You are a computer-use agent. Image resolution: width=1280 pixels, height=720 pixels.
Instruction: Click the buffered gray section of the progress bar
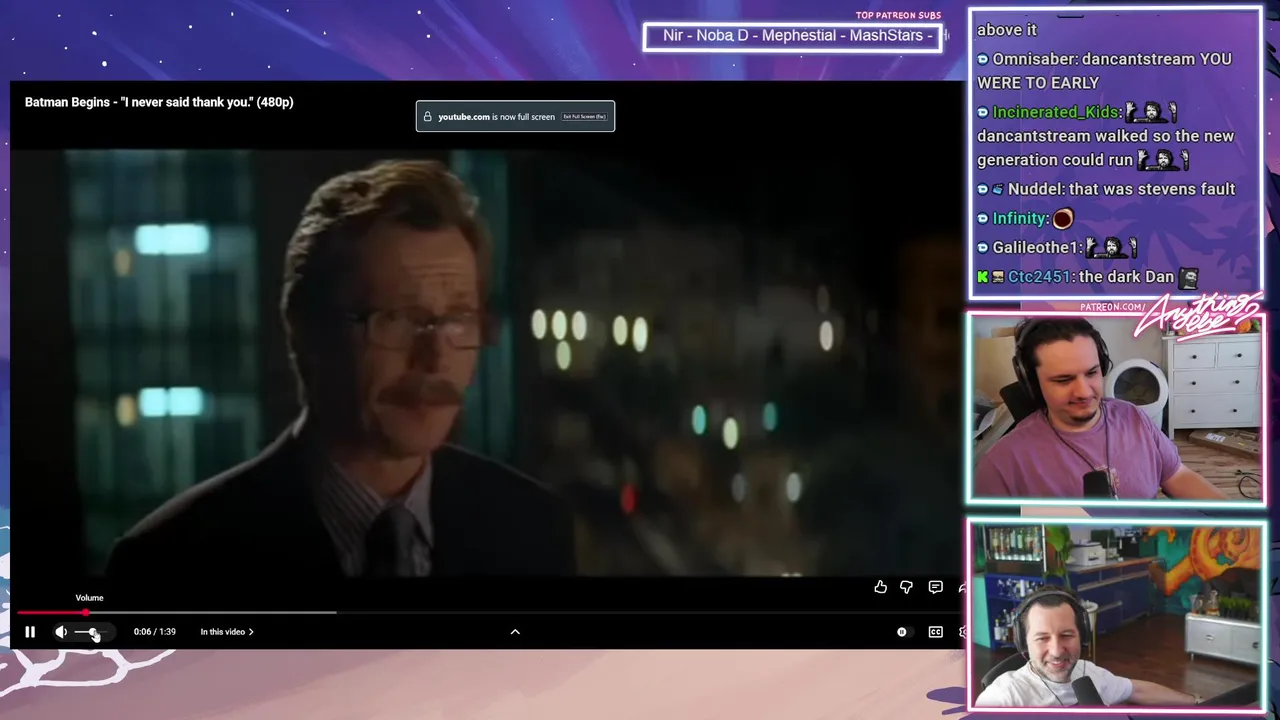pyautogui.click(x=212, y=612)
